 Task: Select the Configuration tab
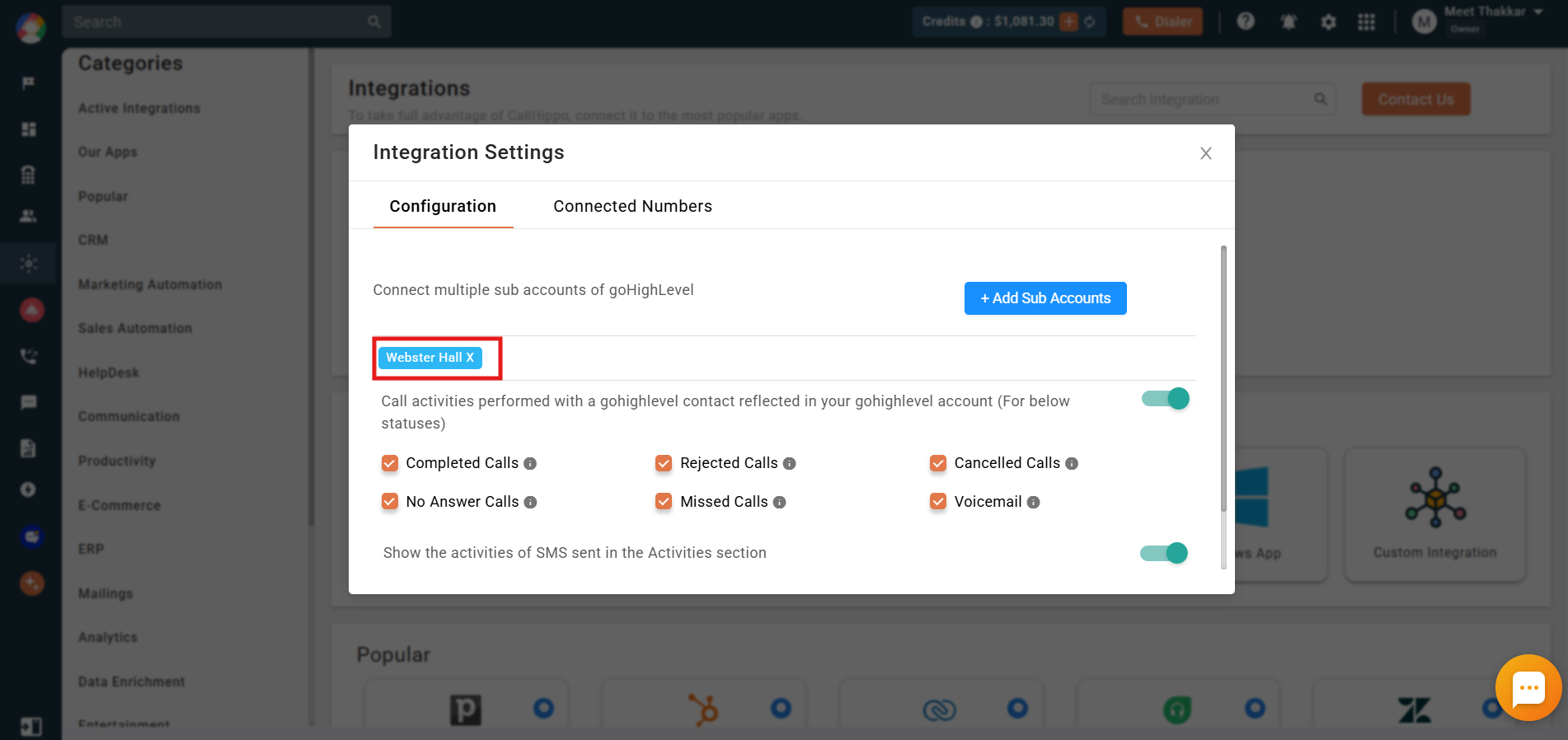tap(443, 206)
